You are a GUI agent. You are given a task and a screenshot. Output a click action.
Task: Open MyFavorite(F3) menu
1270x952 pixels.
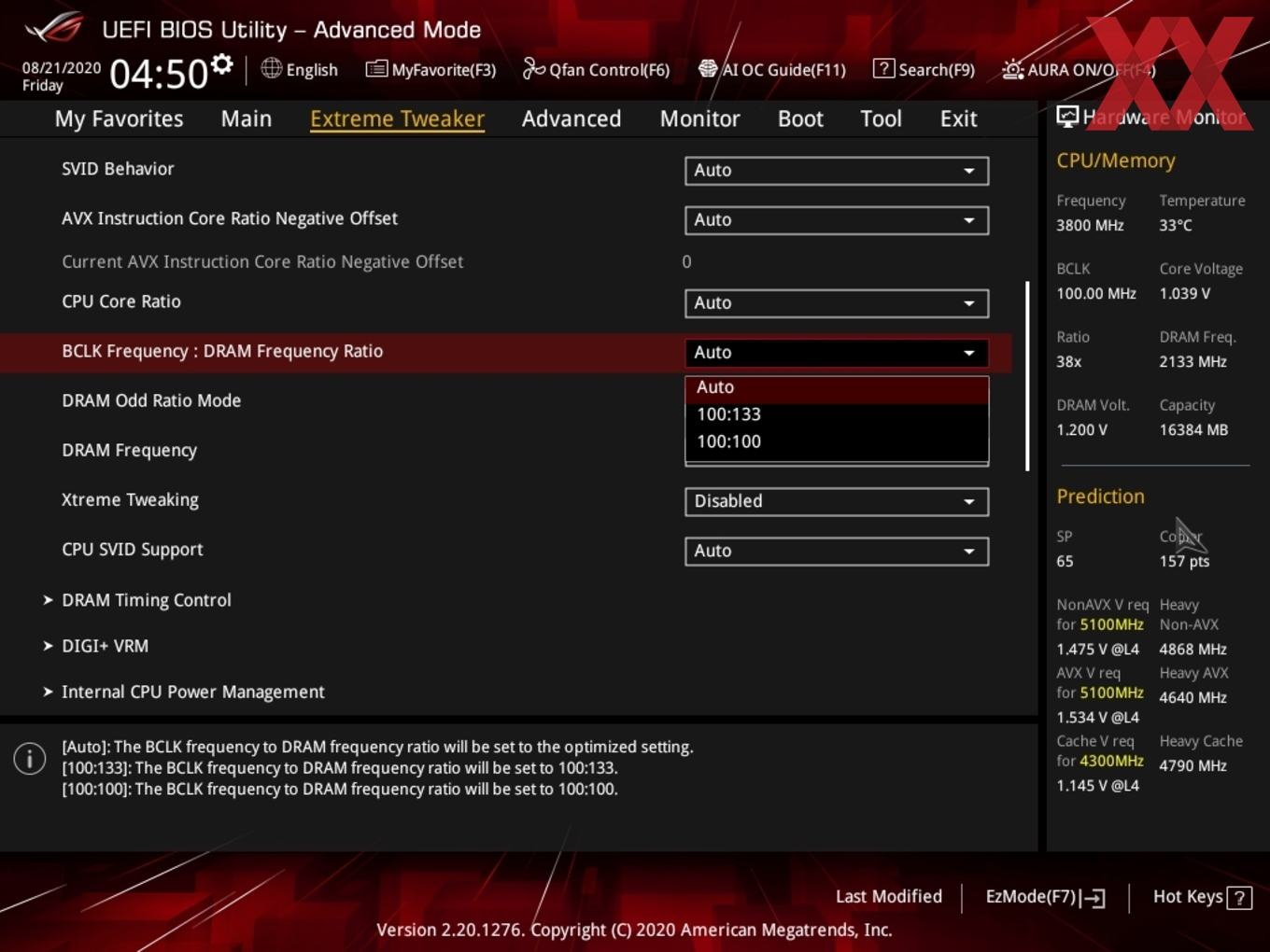pos(430,69)
